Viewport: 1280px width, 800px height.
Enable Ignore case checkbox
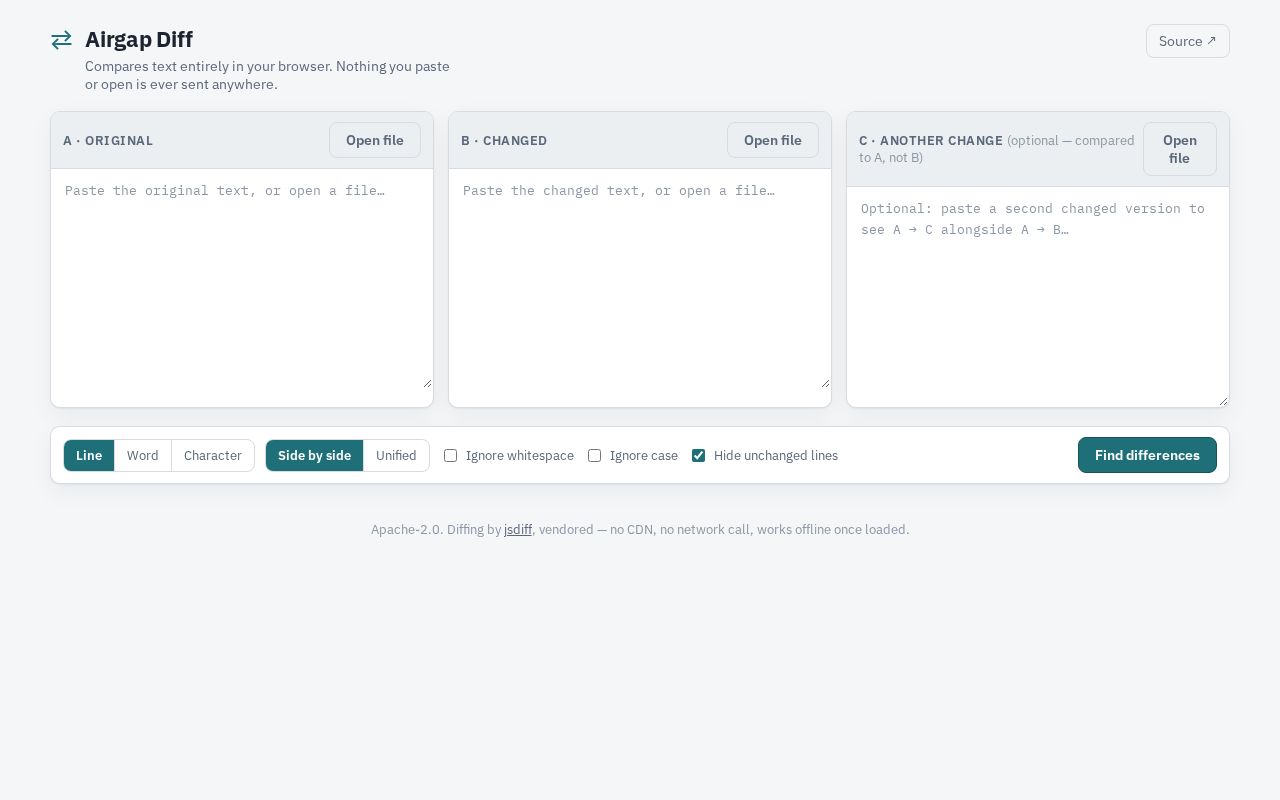click(595, 455)
